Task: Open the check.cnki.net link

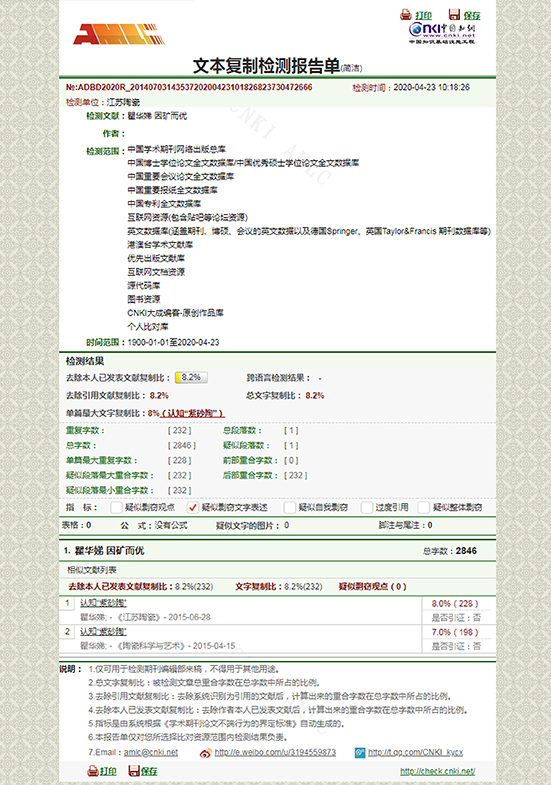Action: coord(438,771)
